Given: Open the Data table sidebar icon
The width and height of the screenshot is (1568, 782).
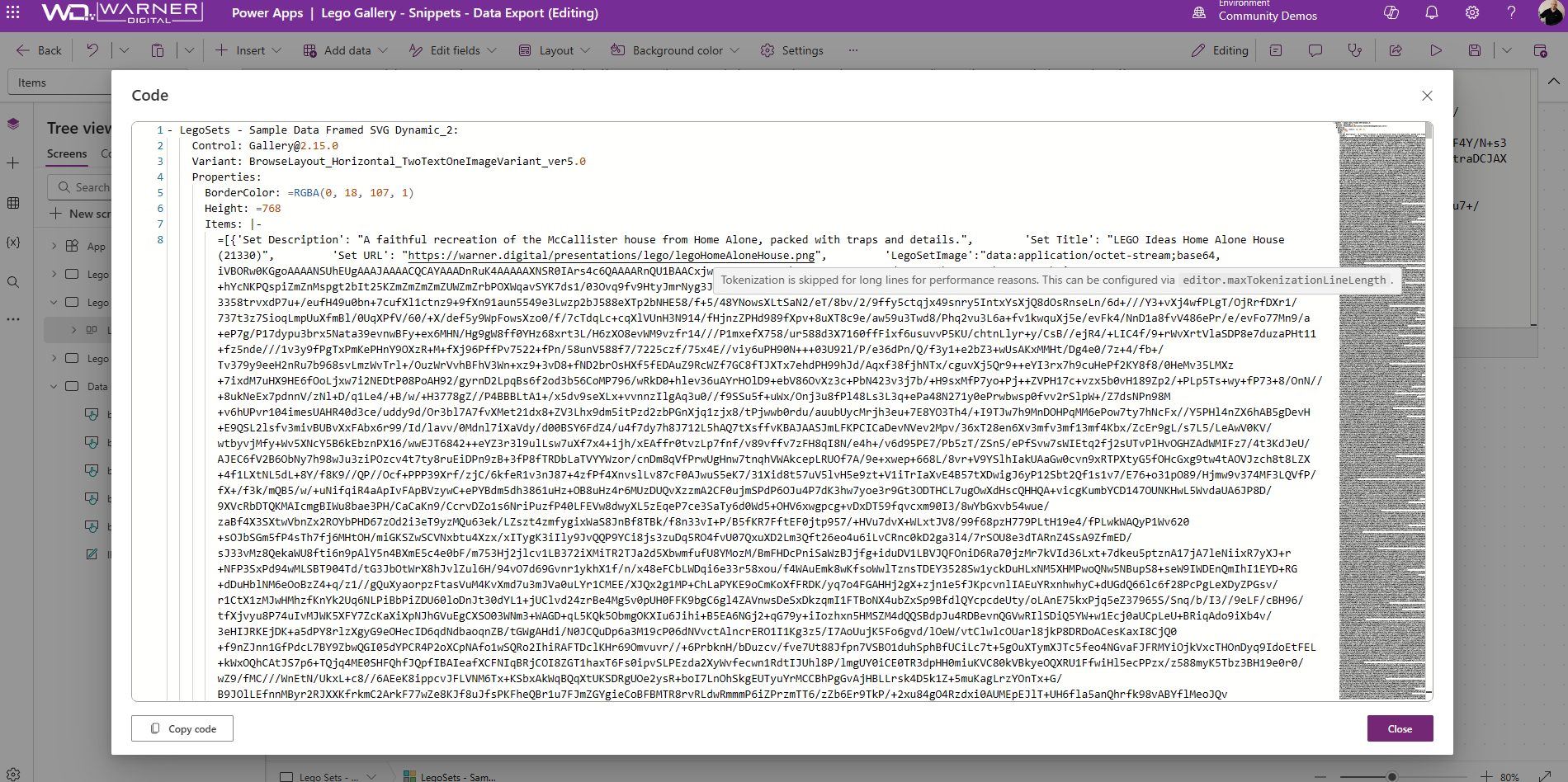Looking at the screenshot, I should (13, 203).
